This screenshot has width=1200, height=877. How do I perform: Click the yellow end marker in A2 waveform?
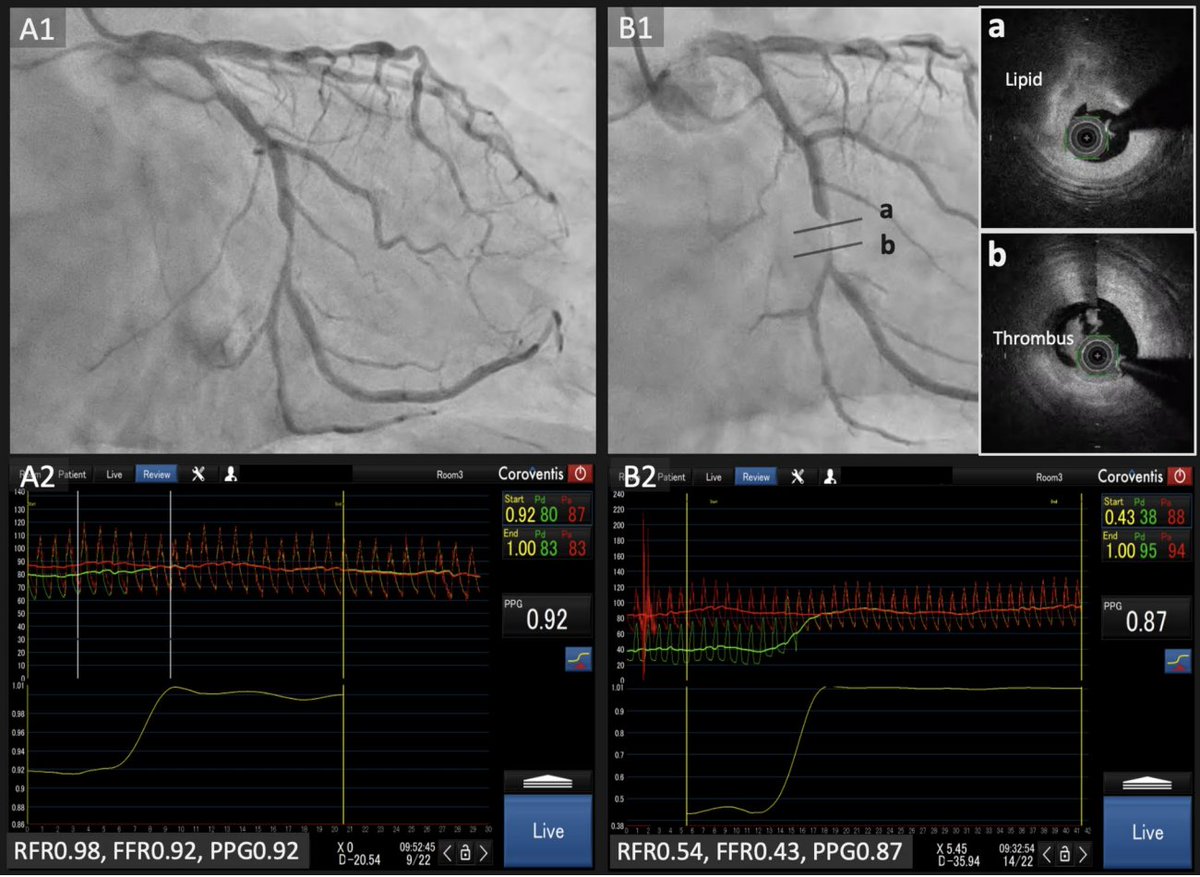coord(343,657)
